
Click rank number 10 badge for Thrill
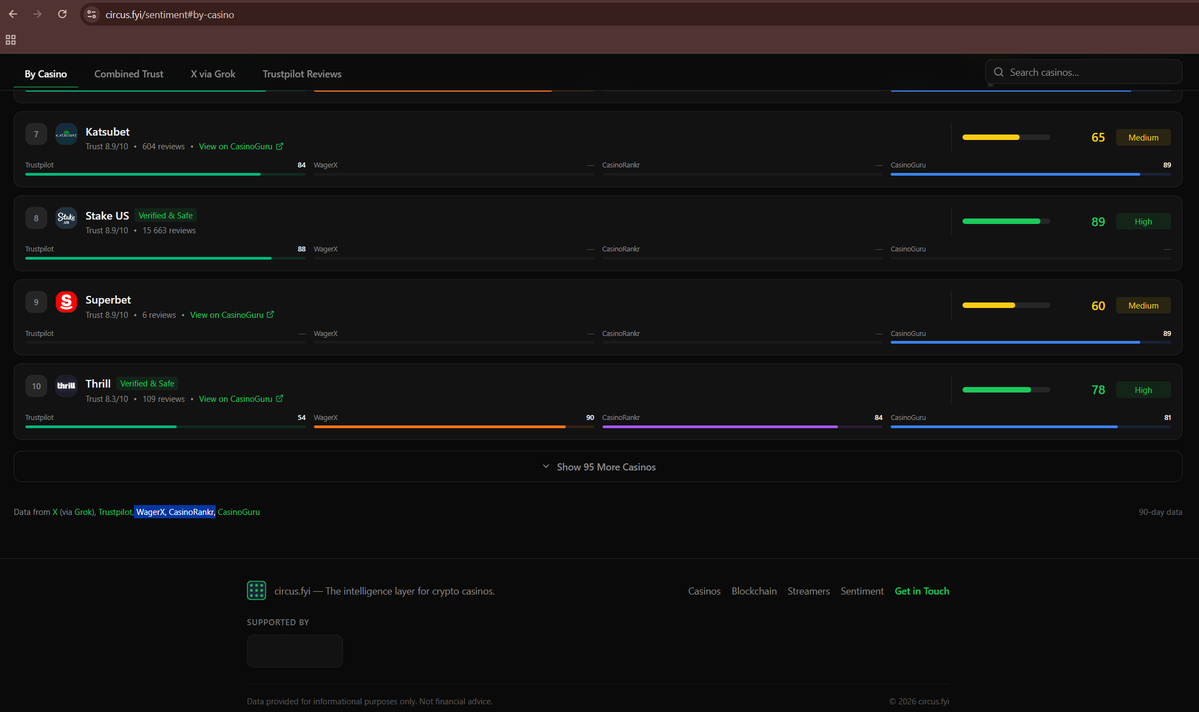[x=36, y=386]
